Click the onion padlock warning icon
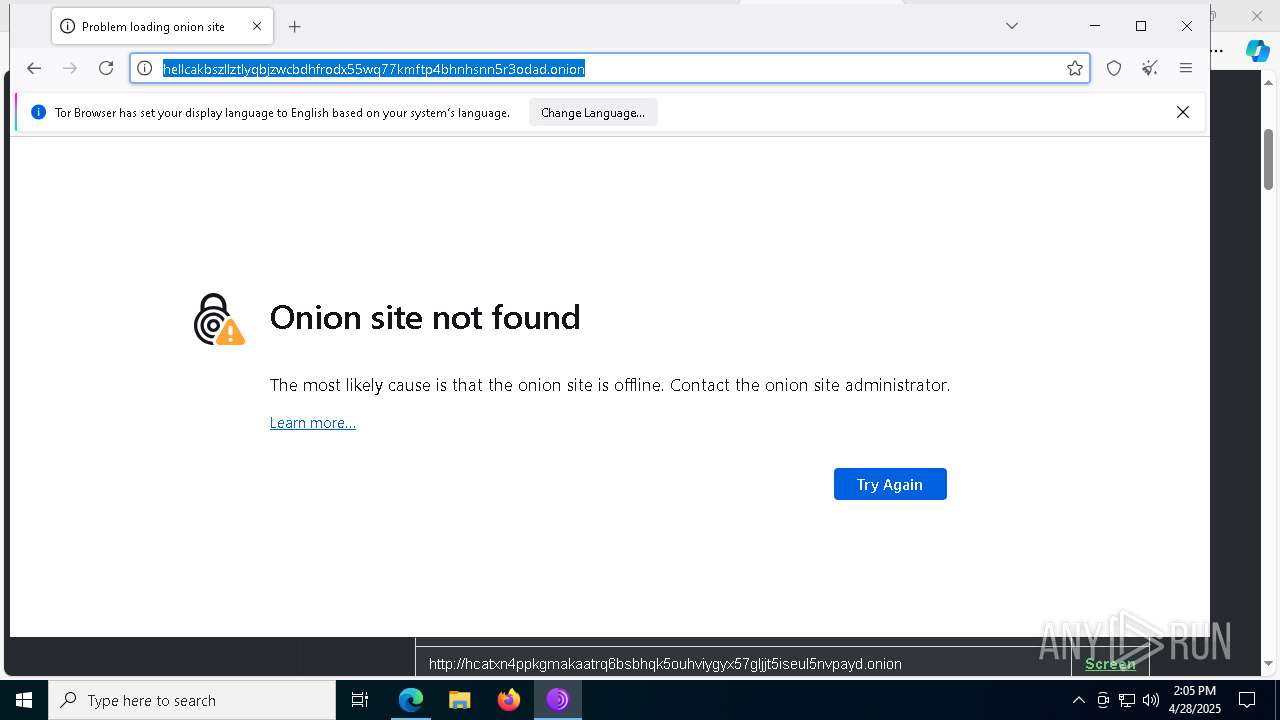The height and width of the screenshot is (720, 1280). click(218, 320)
